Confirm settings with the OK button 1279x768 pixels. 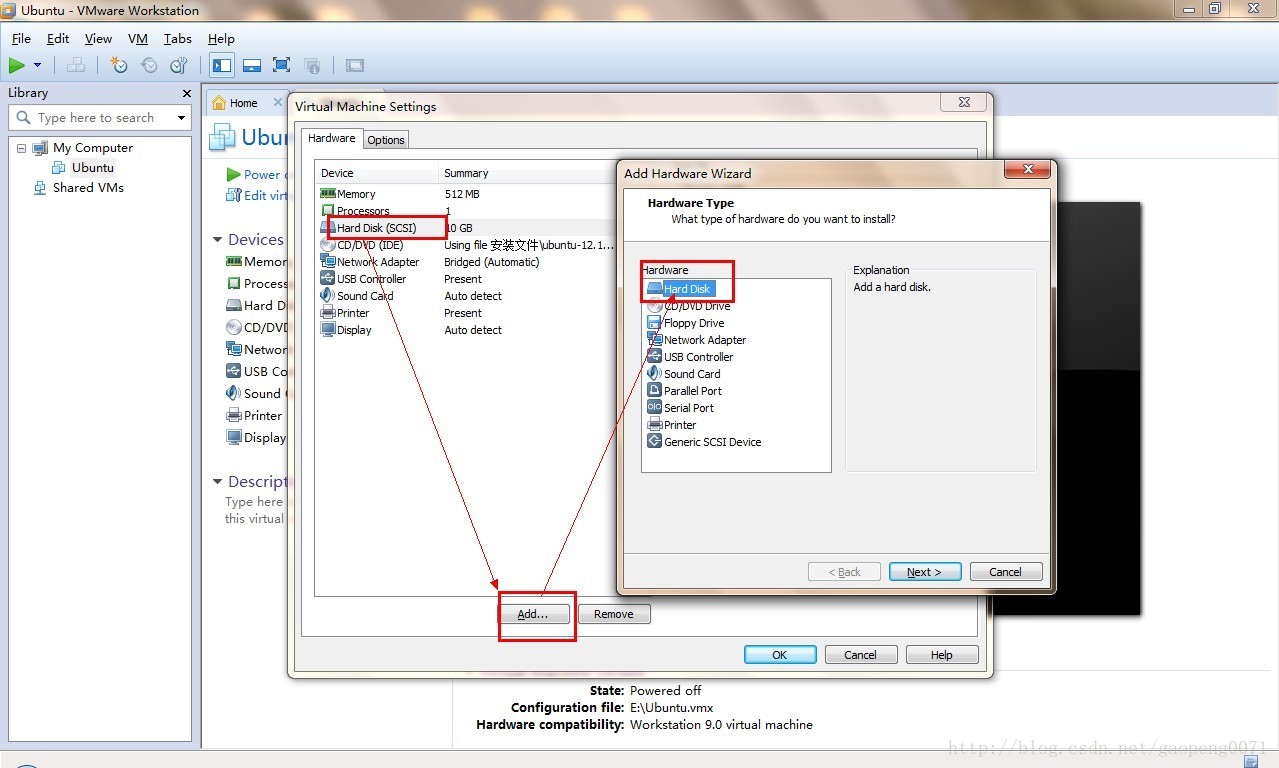pos(780,655)
